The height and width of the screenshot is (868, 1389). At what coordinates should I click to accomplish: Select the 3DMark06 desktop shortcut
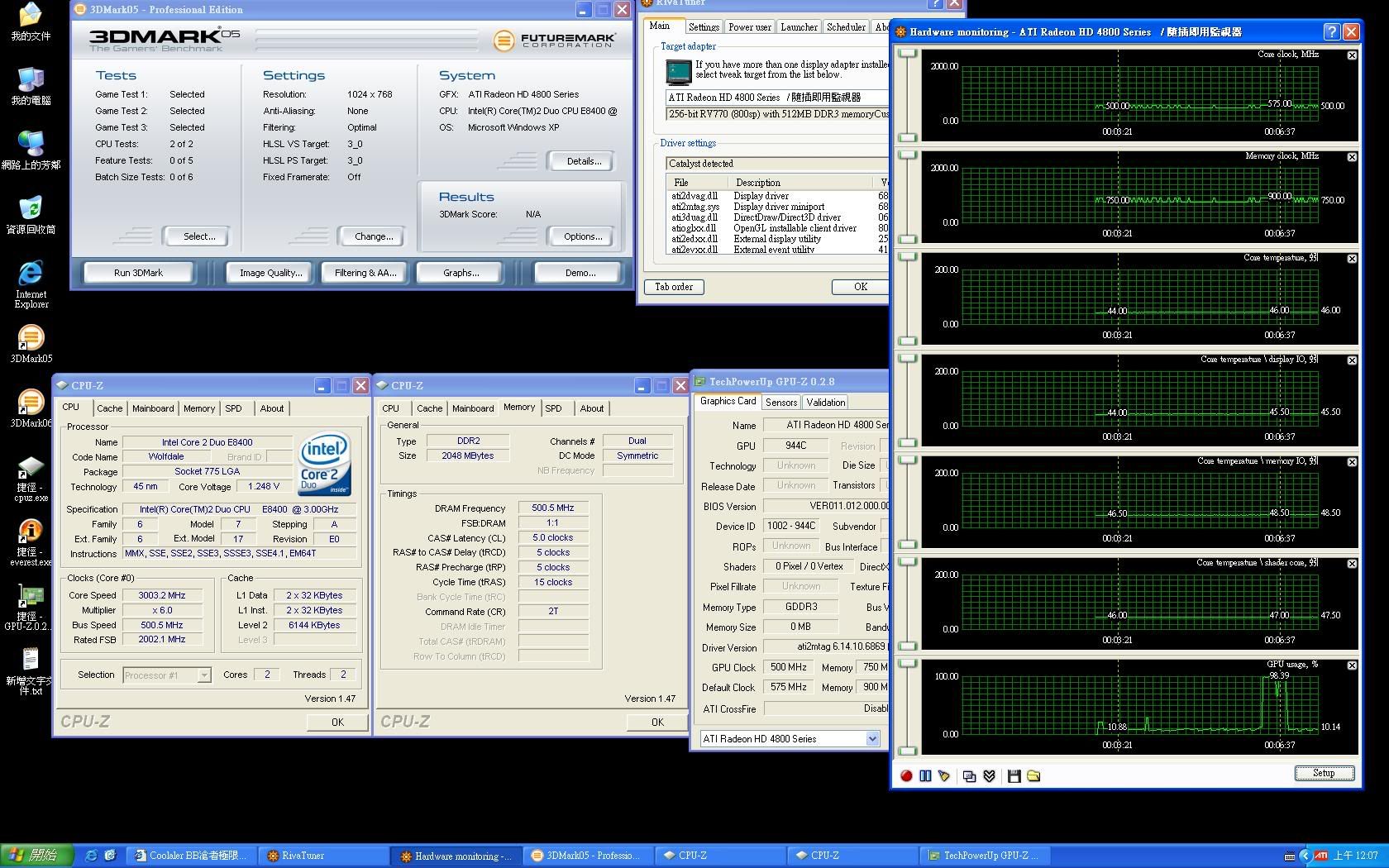pos(31,408)
